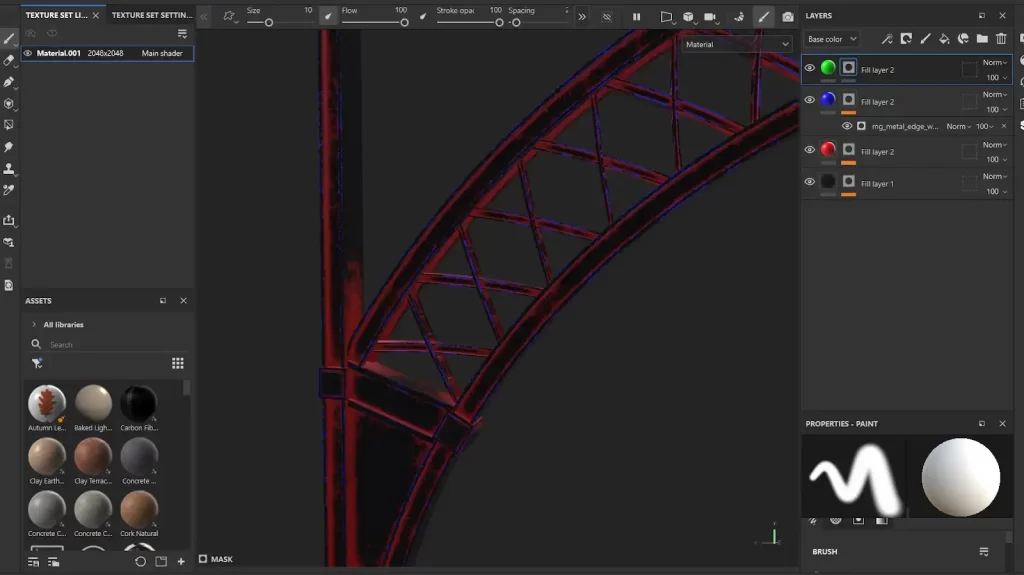Hide the mg_metal_edge_wear effect
This screenshot has height=575, width=1024.
847,126
